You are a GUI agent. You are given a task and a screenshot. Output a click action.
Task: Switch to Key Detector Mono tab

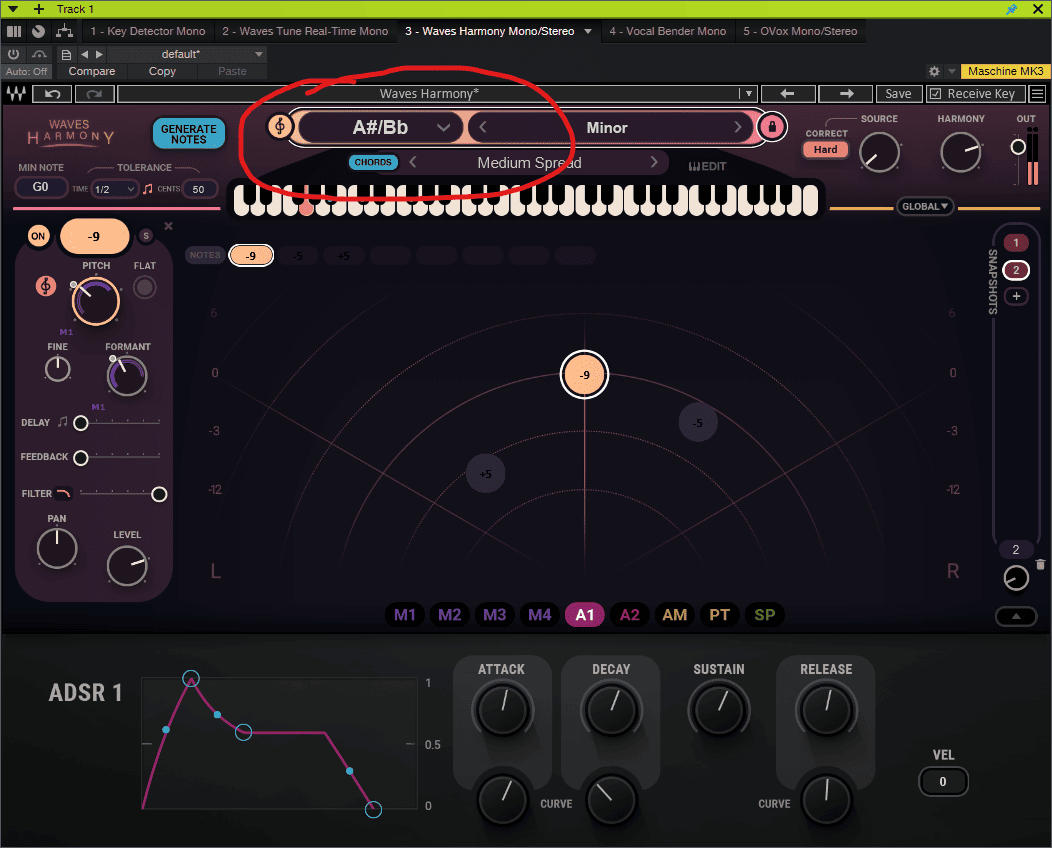(x=148, y=31)
